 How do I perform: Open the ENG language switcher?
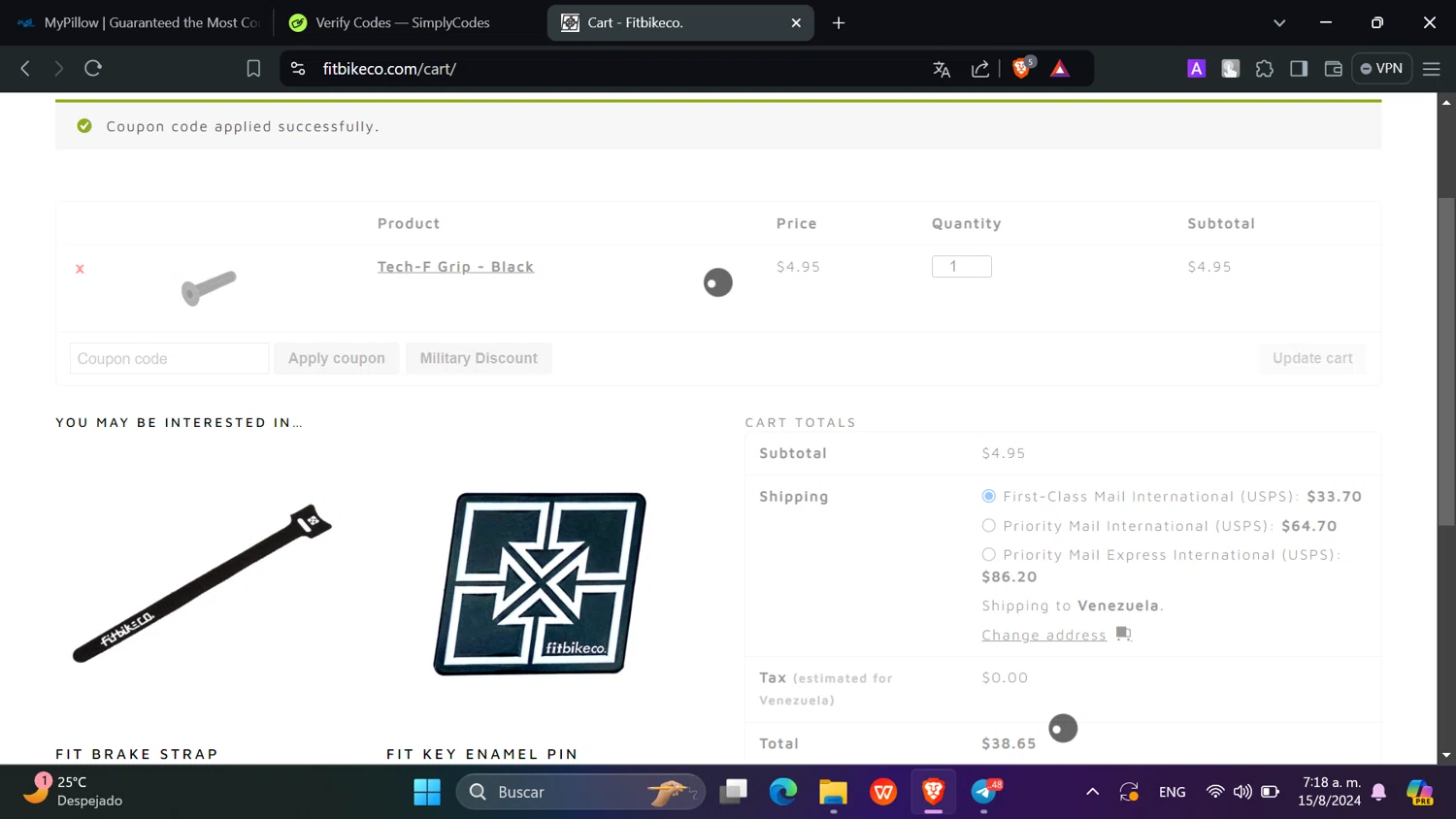[x=1172, y=792]
